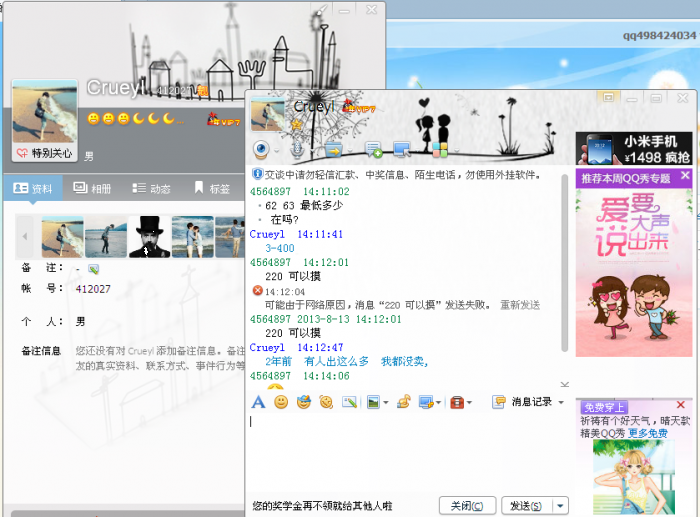Open the large profile avatar photo
The image size is (700, 517).
45,112
